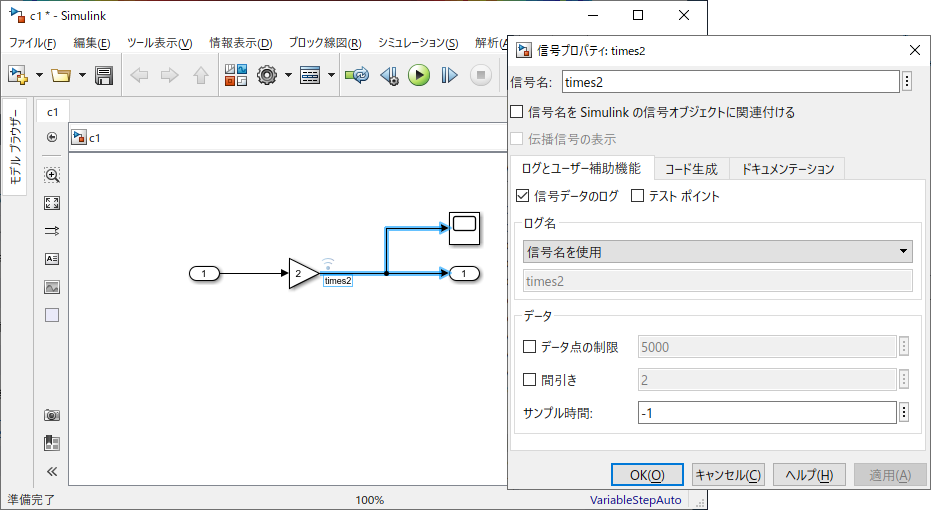Expand the Open folder dropdown arrow
Image resolution: width=933 pixels, height=511 pixels.
[82, 75]
